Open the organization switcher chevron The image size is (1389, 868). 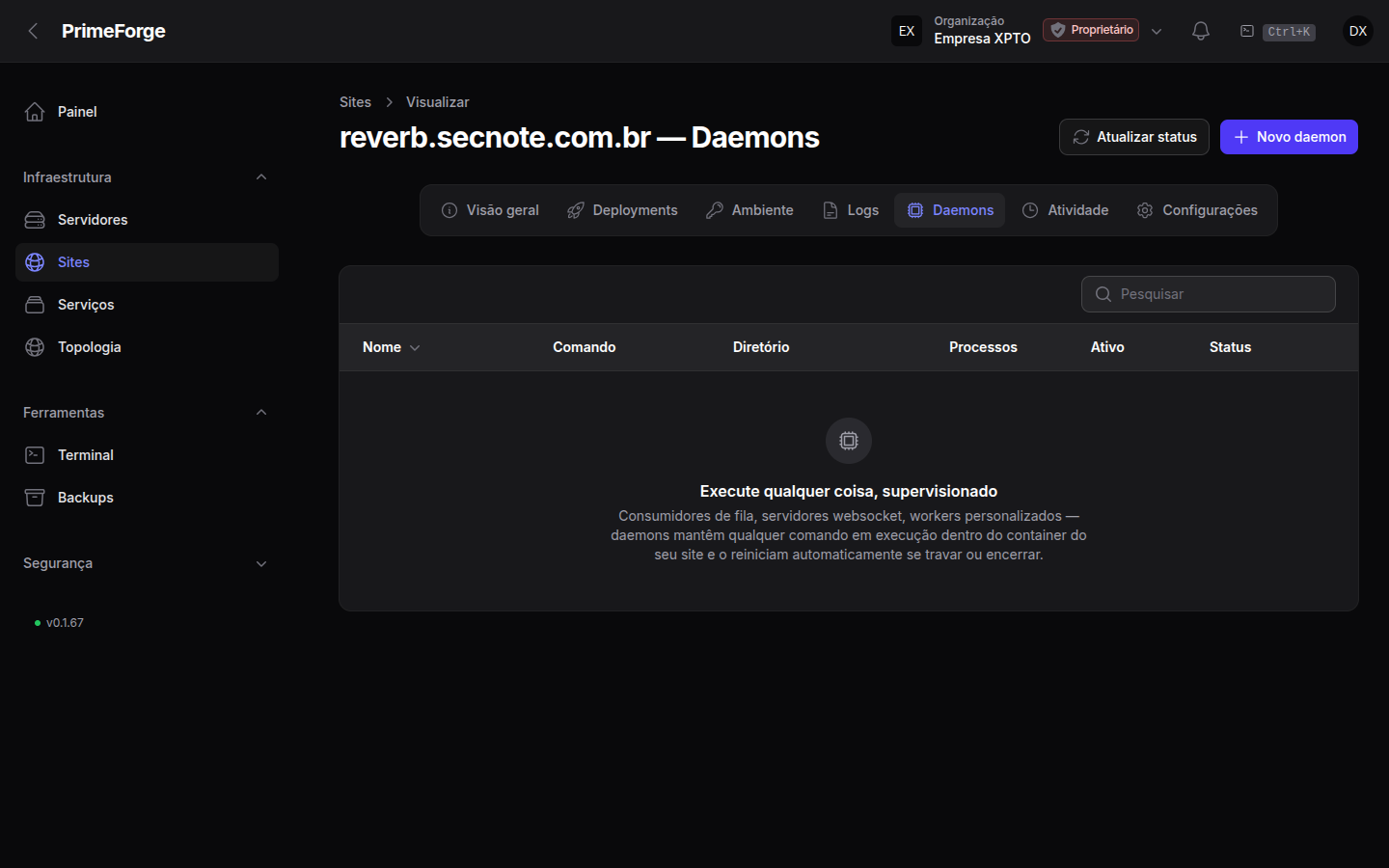1157,31
